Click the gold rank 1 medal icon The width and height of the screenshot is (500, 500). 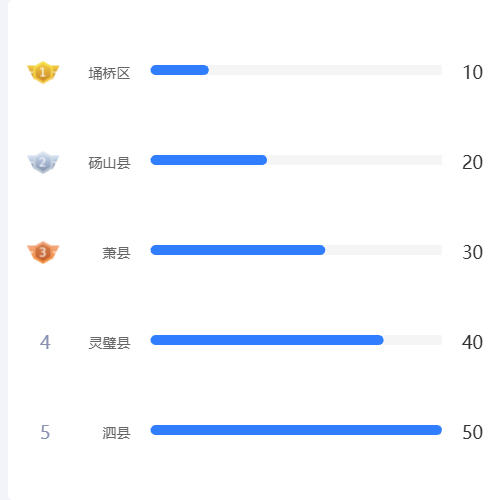[43, 72]
